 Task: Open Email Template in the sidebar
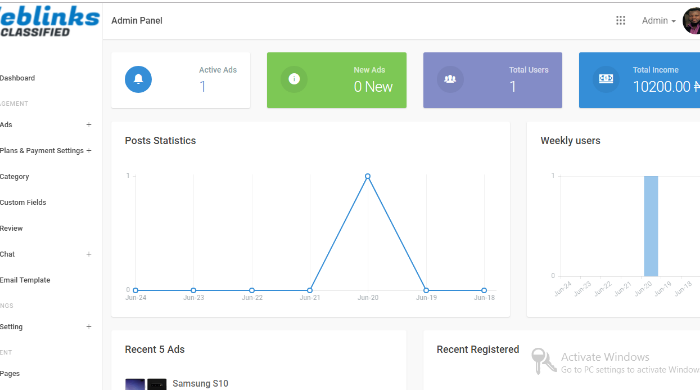[x=25, y=280]
